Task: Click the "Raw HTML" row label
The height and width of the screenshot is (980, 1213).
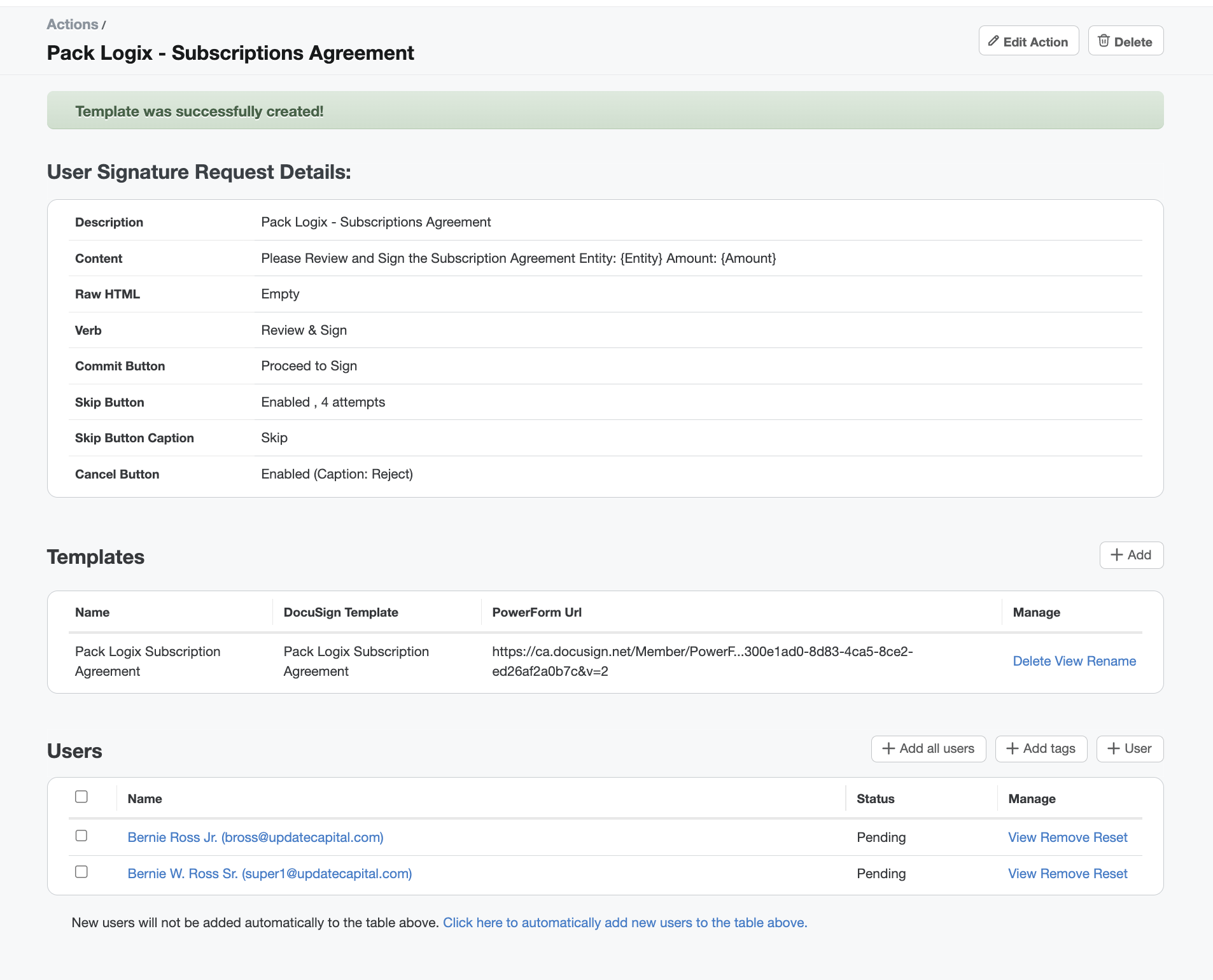Action: [108, 294]
